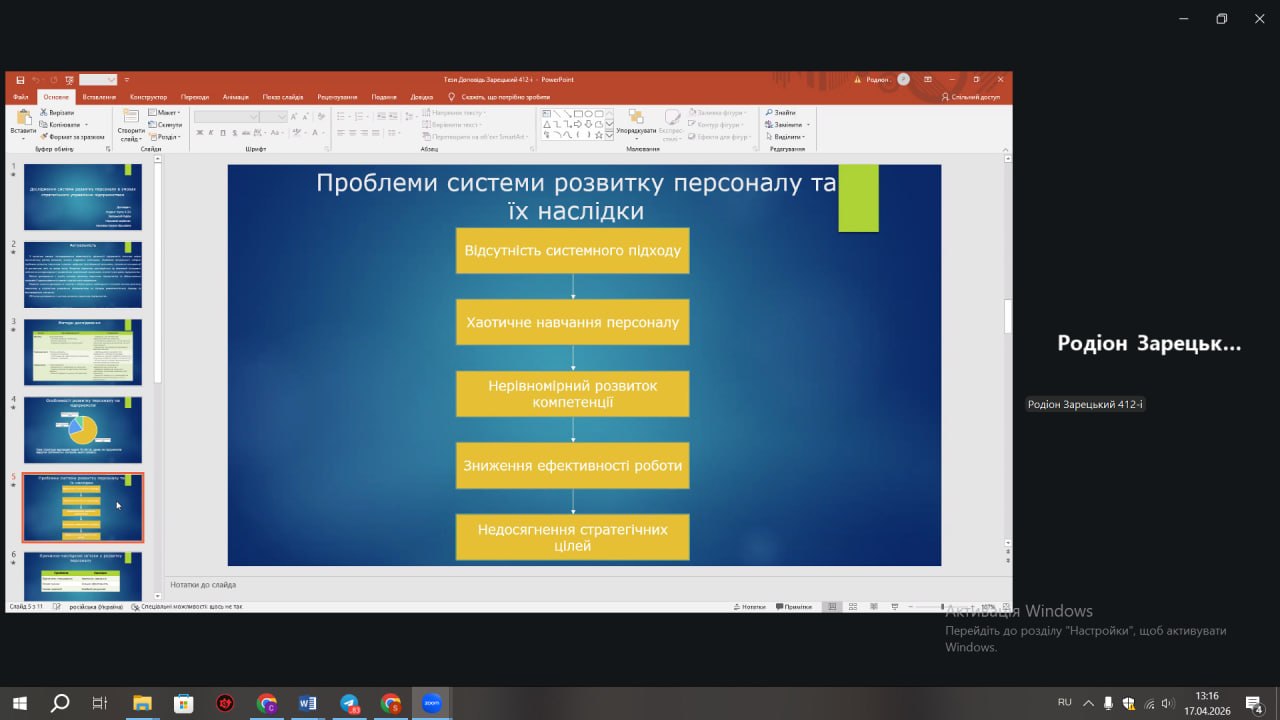The height and width of the screenshot is (720, 1280).
Task: Open Telegram from the Windows taskbar
Action: (x=349, y=703)
